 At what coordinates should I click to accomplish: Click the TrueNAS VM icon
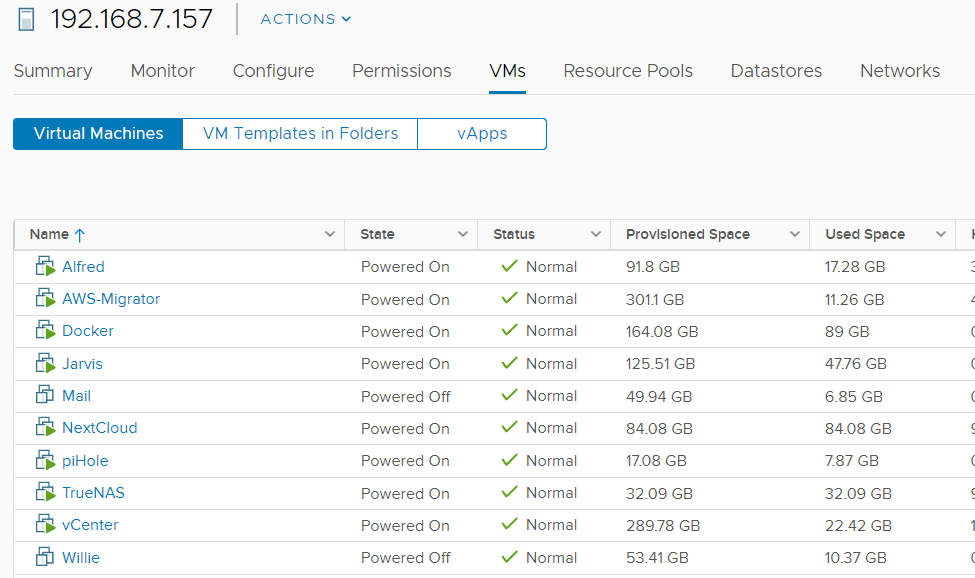click(x=45, y=493)
